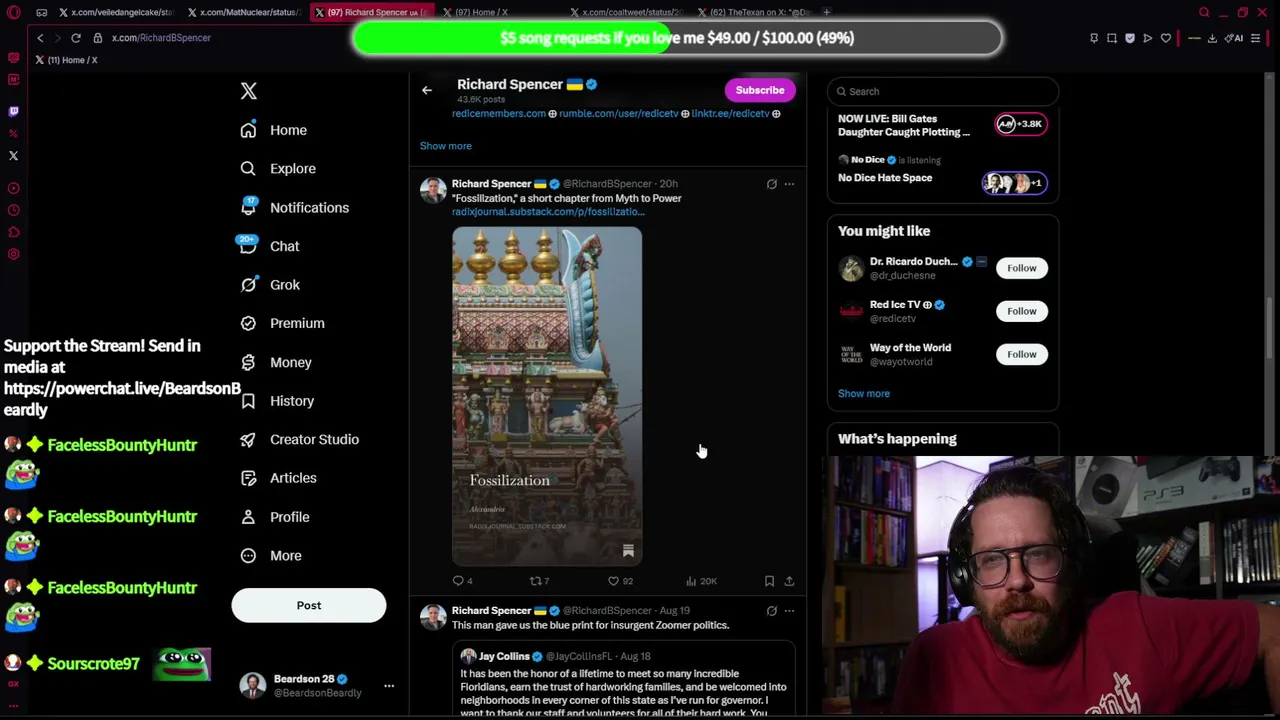Bookmark the Fossilization post

(769, 581)
